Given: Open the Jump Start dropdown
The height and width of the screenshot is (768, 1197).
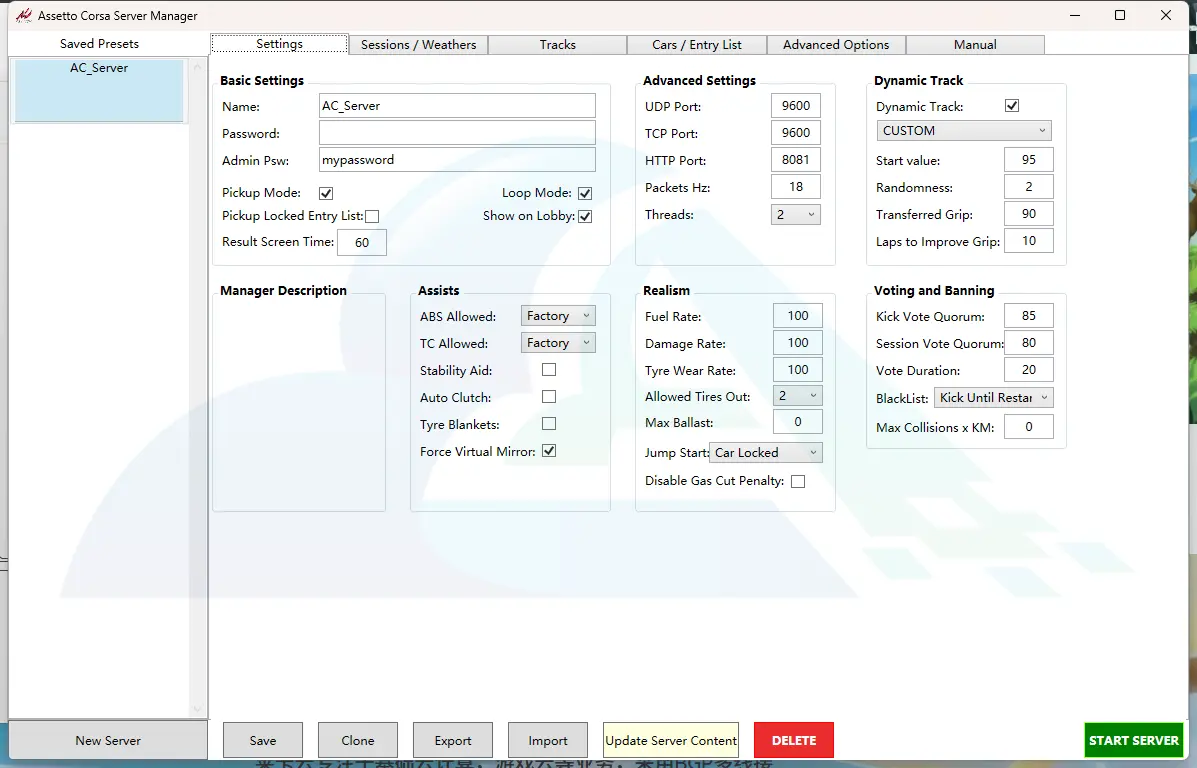Looking at the screenshot, I should click(x=766, y=453).
